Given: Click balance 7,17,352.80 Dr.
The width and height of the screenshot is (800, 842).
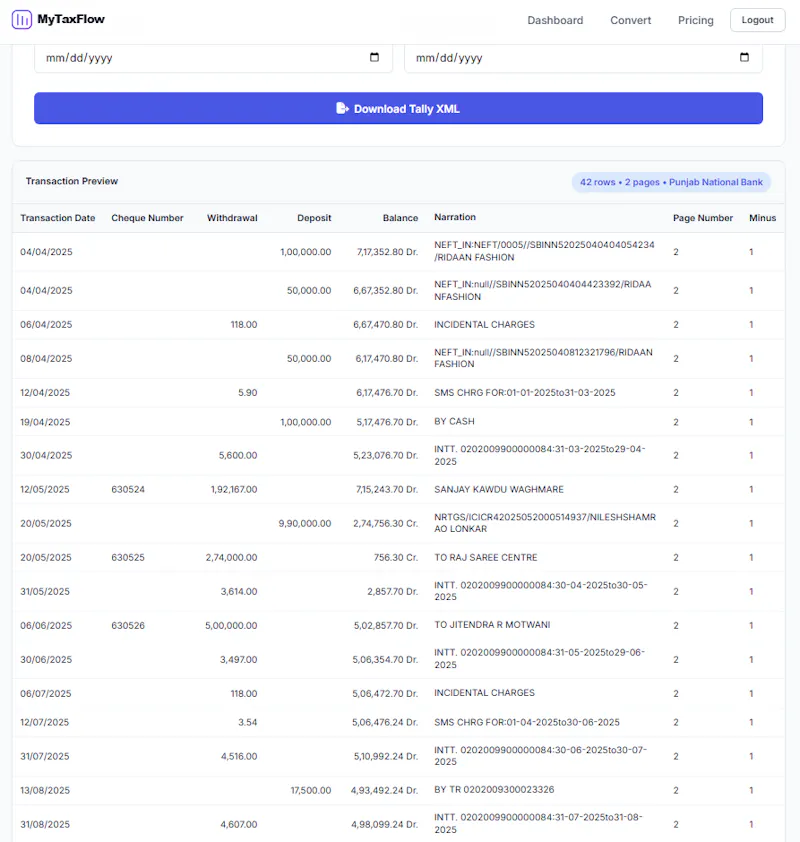Looking at the screenshot, I should [387, 252].
